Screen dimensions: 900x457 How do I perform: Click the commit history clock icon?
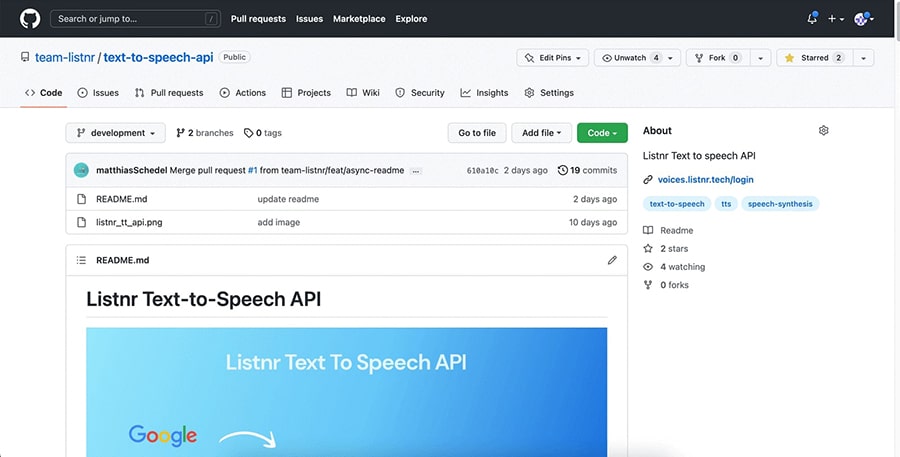(x=562, y=170)
